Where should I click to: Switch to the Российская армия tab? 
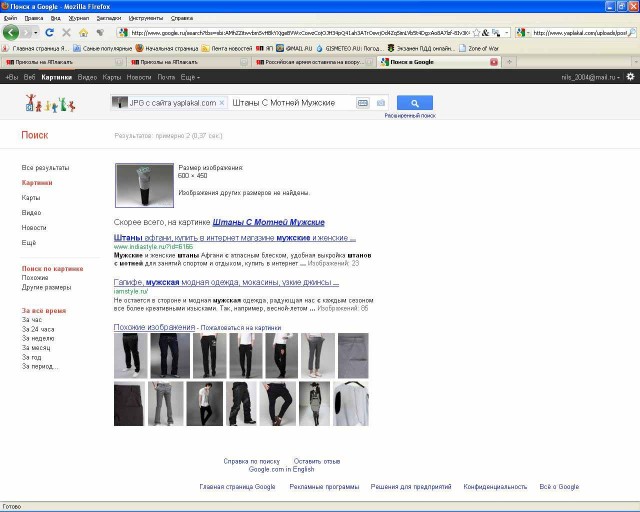click(x=313, y=62)
